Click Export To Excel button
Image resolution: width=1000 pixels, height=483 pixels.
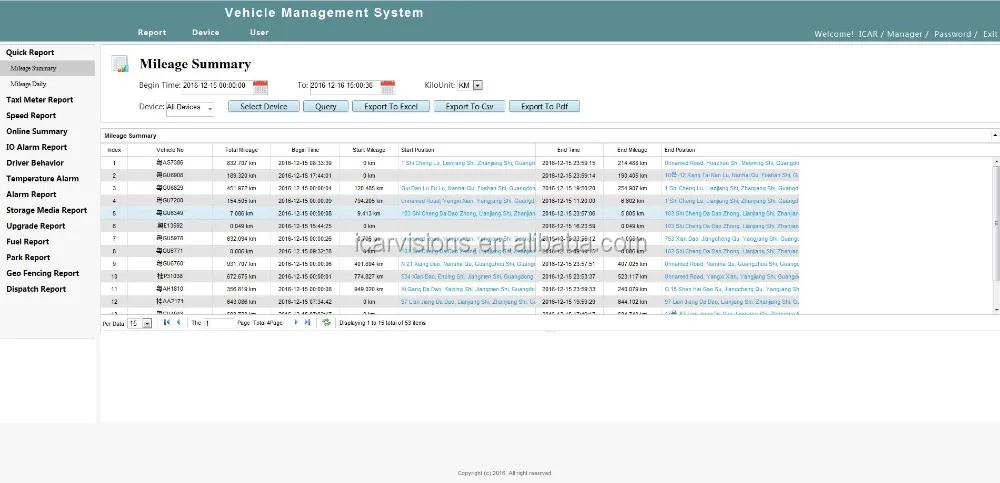coord(391,107)
